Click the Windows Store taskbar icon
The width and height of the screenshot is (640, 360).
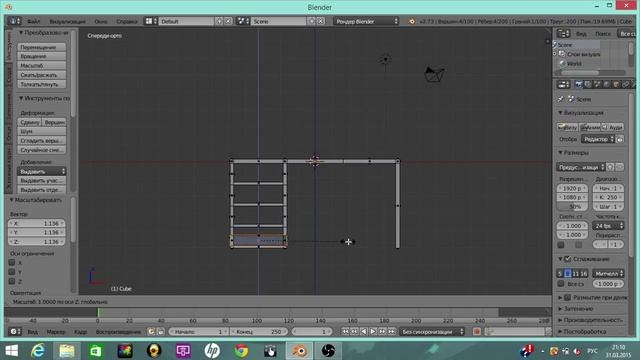pyautogui.click(x=96, y=351)
